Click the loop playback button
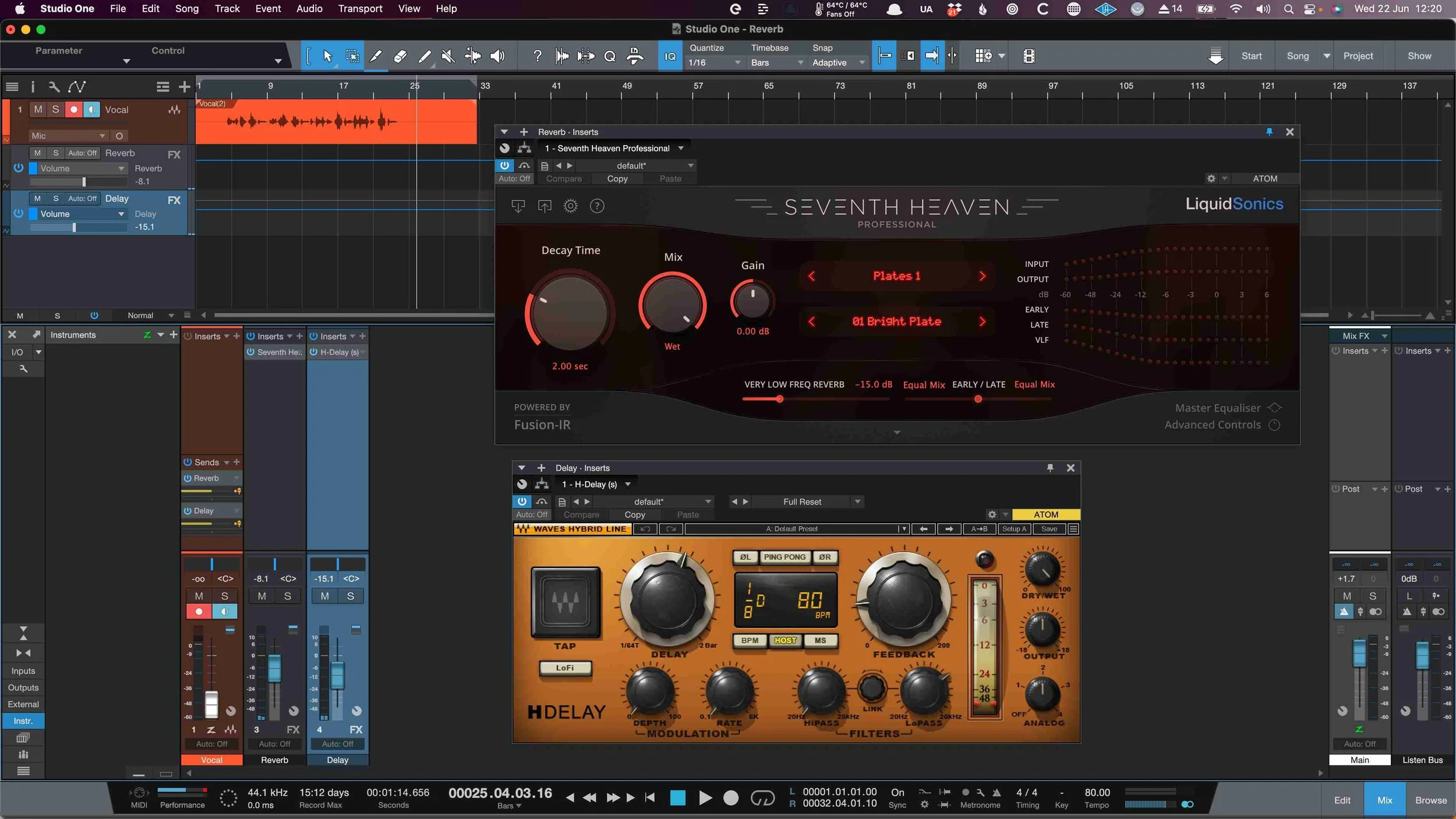The width and height of the screenshot is (1456, 819). (x=762, y=797)
